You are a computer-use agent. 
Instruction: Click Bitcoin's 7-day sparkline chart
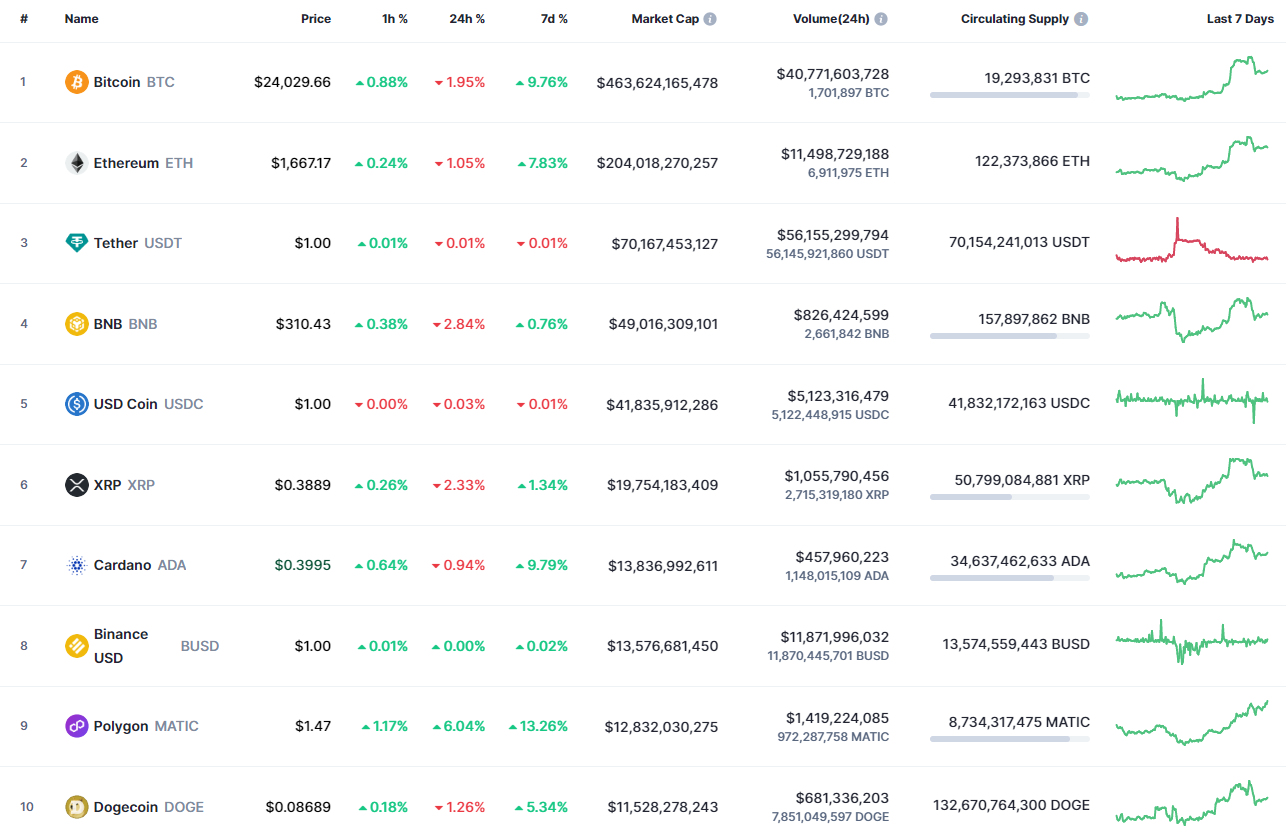(1193, 82)
